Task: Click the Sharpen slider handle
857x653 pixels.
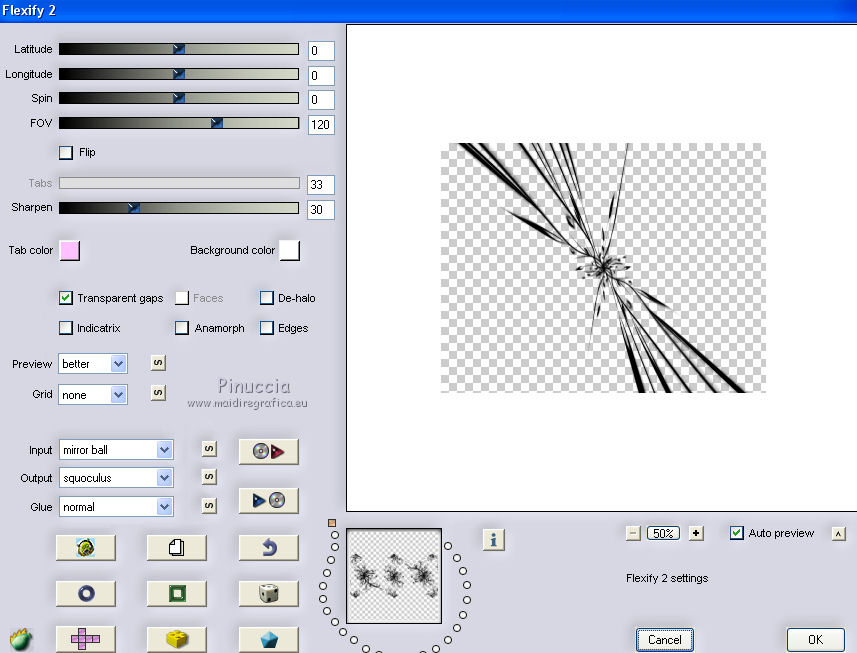Action: tap(134, 208)
